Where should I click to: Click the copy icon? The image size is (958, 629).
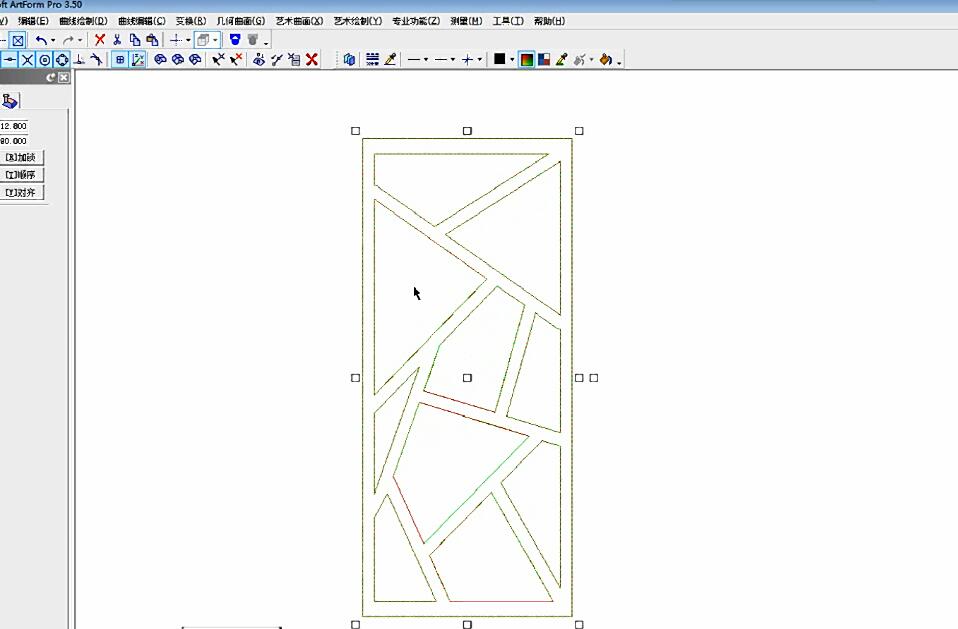pyautogui.click(x=134, y=40)
